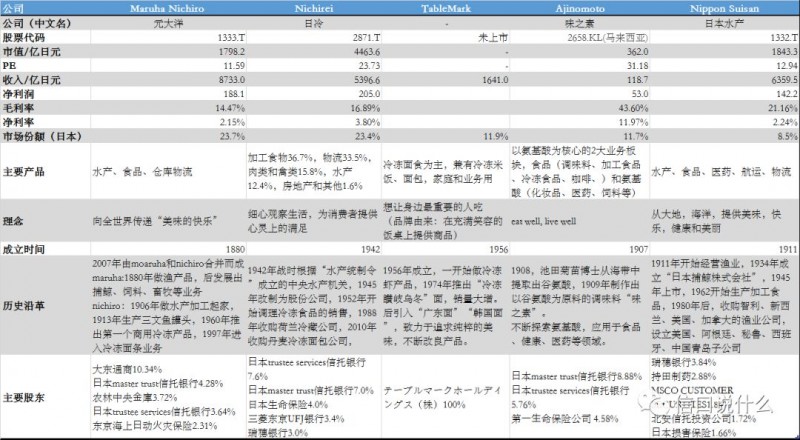This screenshot has width=800, height=440.
Task: Click PE value 11.59
Action: pos(234,66)
